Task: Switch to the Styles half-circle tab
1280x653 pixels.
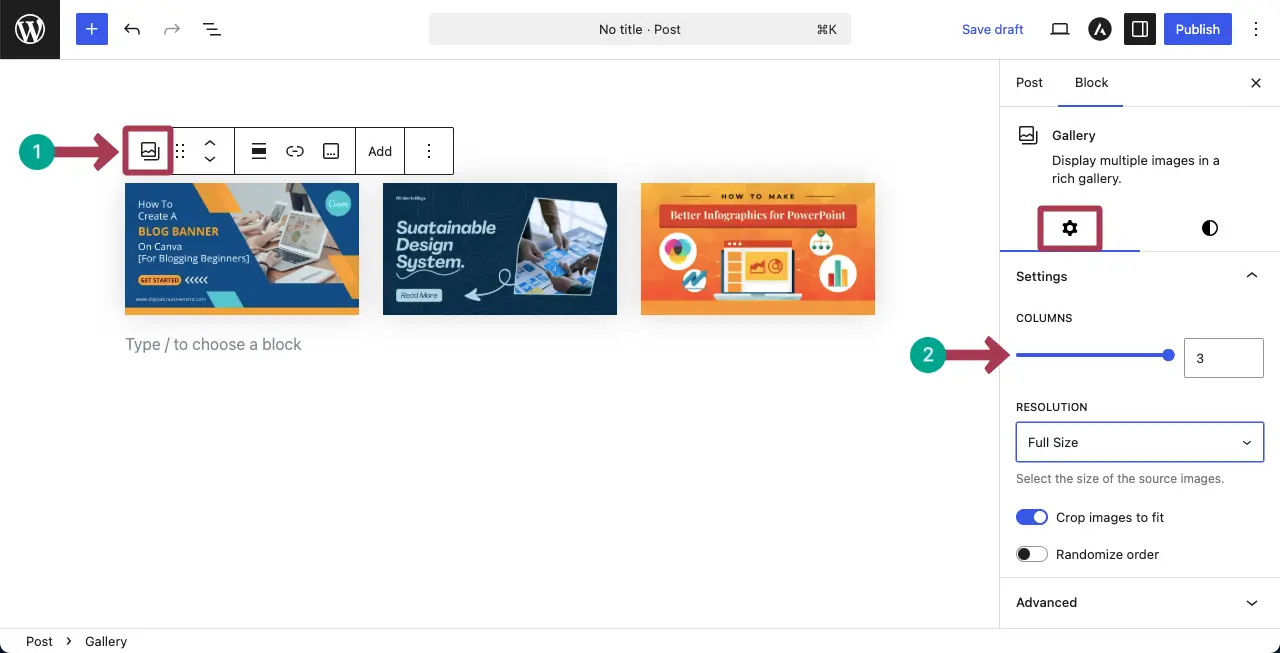Action: (x=1209, y=228)
